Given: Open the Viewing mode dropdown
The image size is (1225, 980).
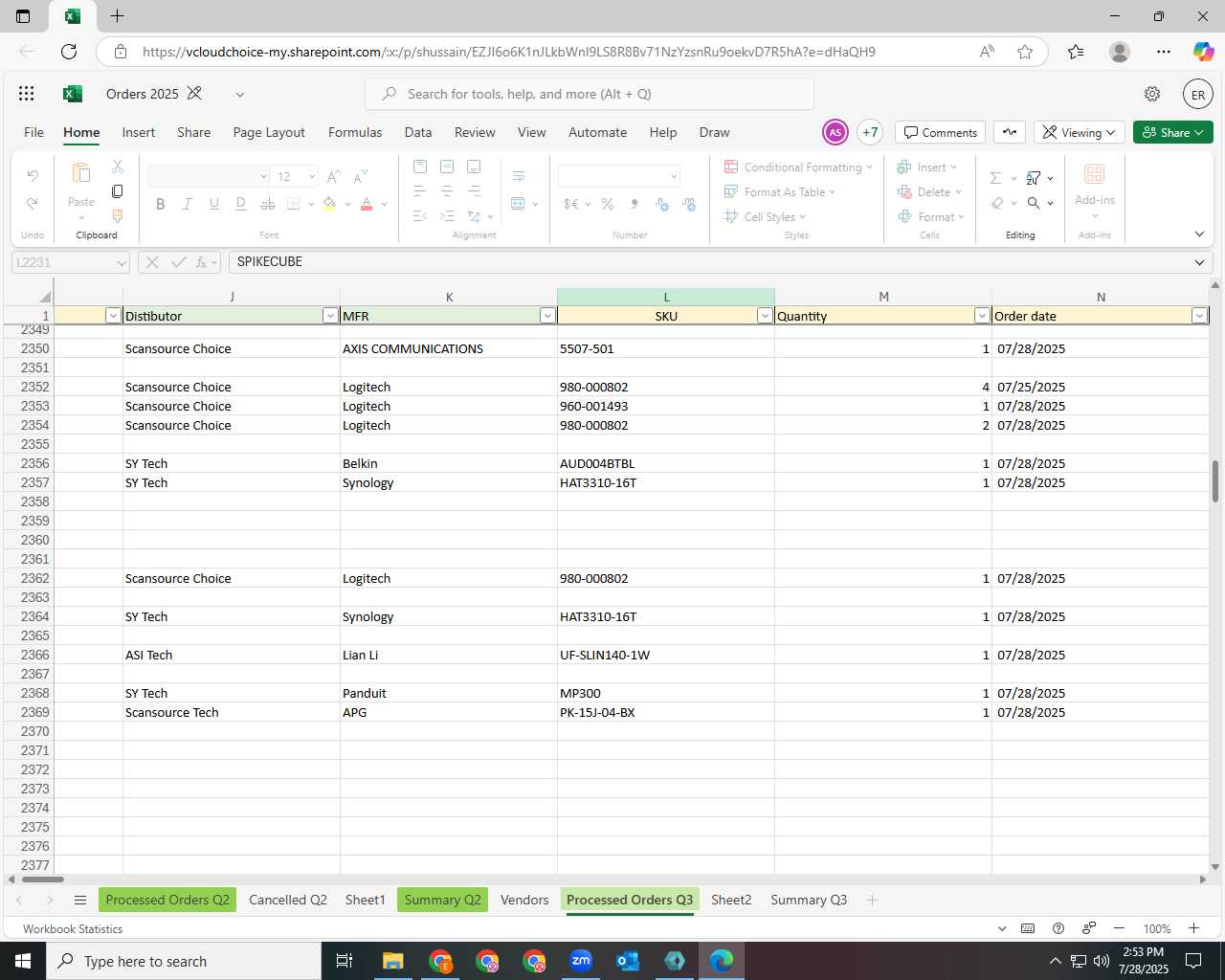Looking at the screenshot, I should coord(1079,132).
